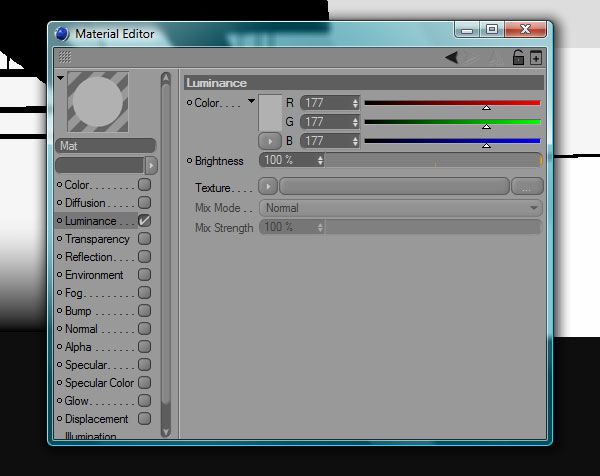Click the red R color slider
This screenshot has height=476, width=600.
click(452, 103)
